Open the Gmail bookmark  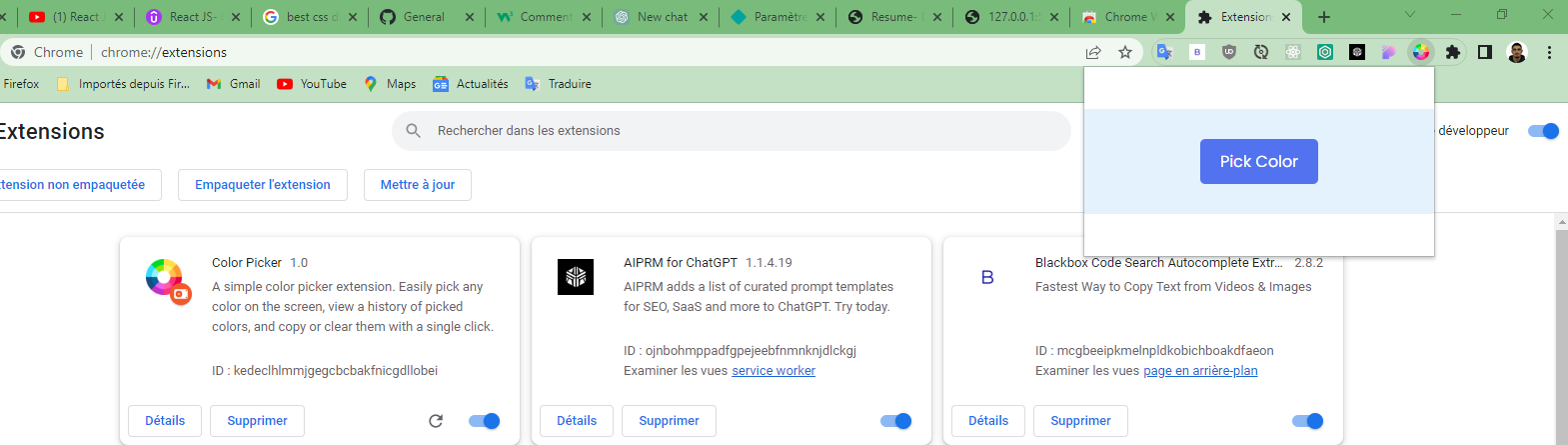[x=233, y=84]
